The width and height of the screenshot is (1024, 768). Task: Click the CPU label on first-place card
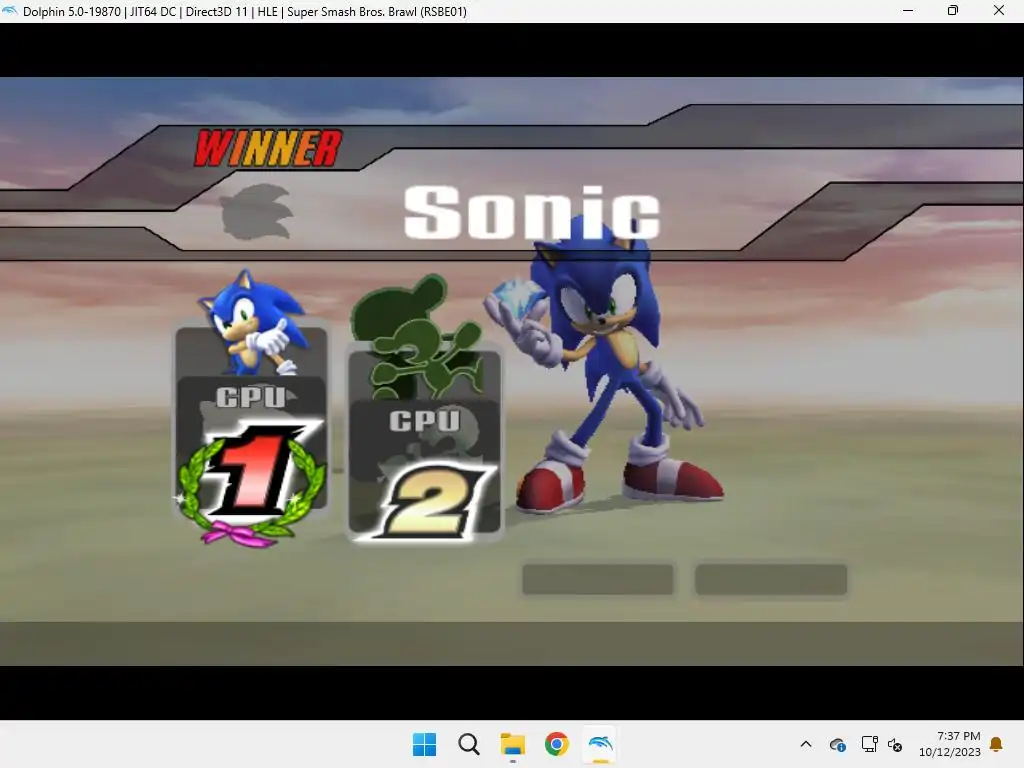click(251, 396)
